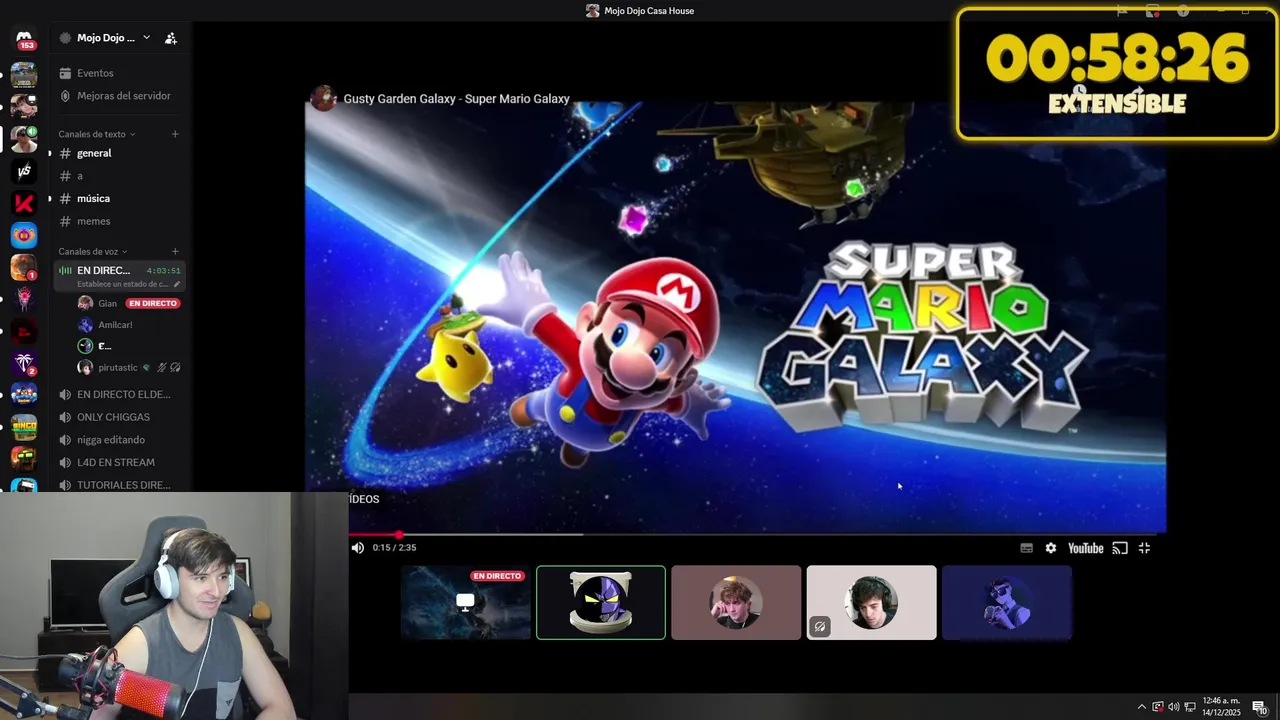Add a new text channel with plus icon

click(x=175, y=134)
